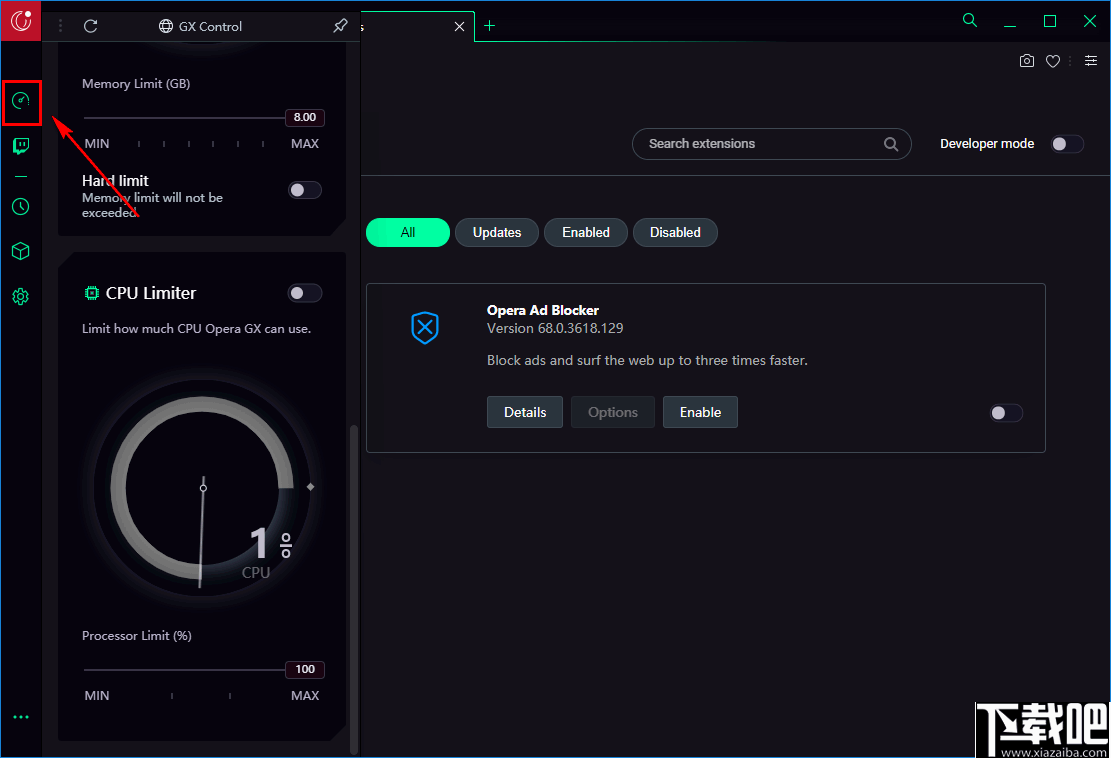
Task: Click Enable for Opera Ad Blocker
Action: 700,412
